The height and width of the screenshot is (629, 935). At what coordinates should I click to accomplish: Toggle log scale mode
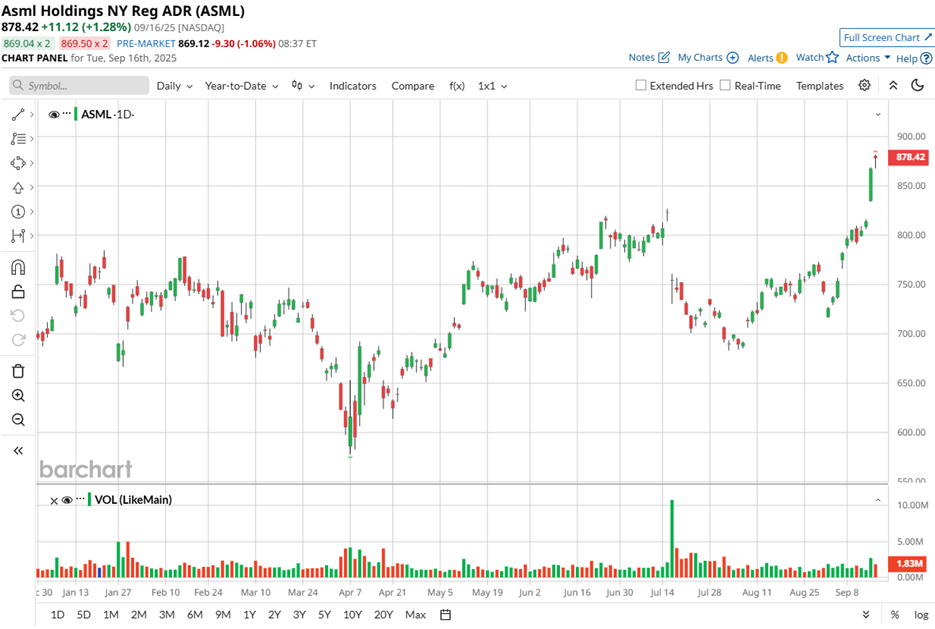(921, 615)
